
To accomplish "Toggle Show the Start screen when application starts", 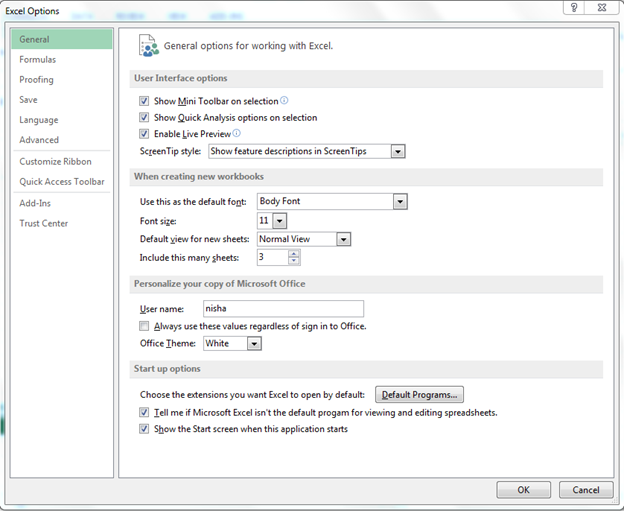I will point(144,429).
